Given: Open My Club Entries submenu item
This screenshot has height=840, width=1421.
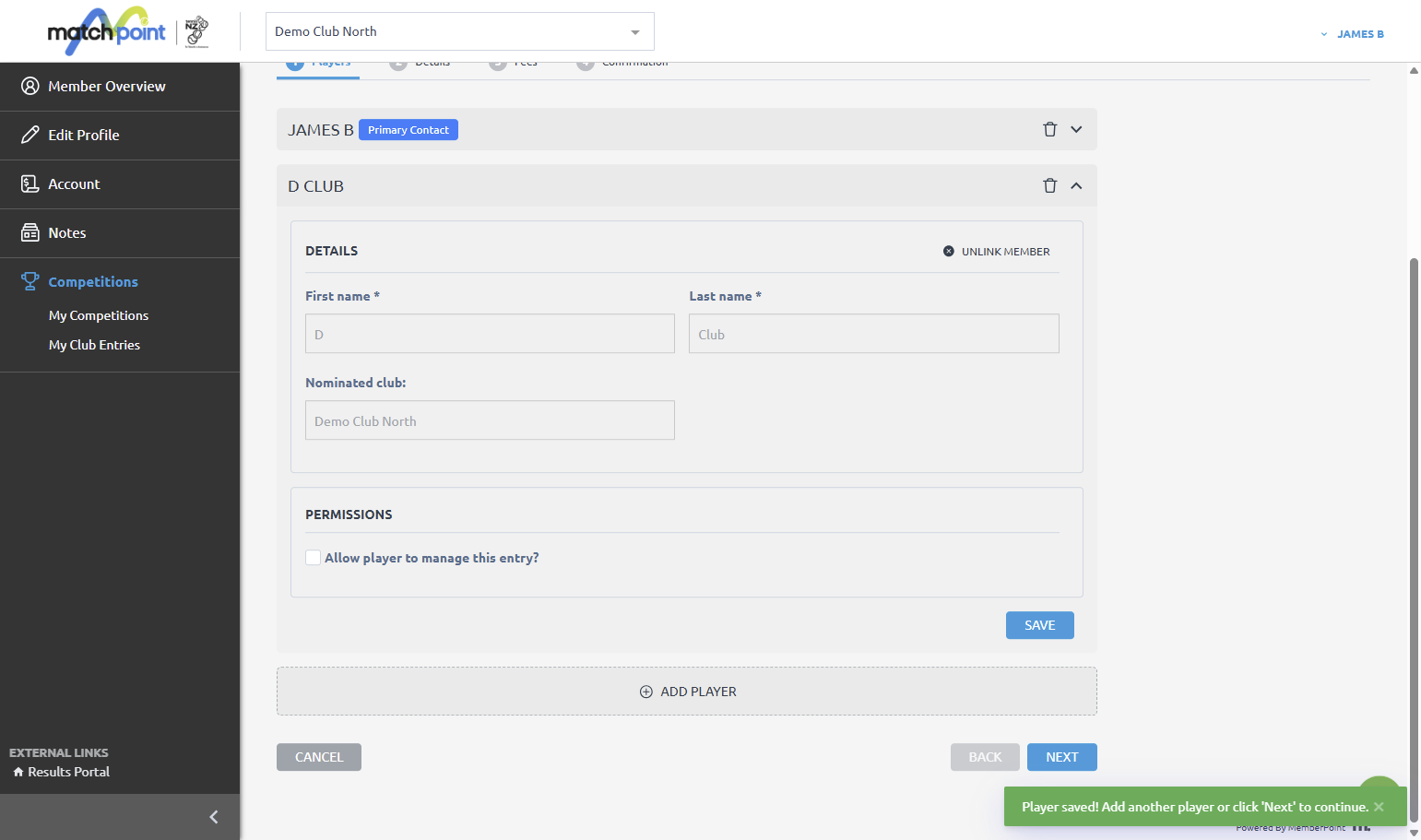Looking at the screenshot, I should 94,345.
